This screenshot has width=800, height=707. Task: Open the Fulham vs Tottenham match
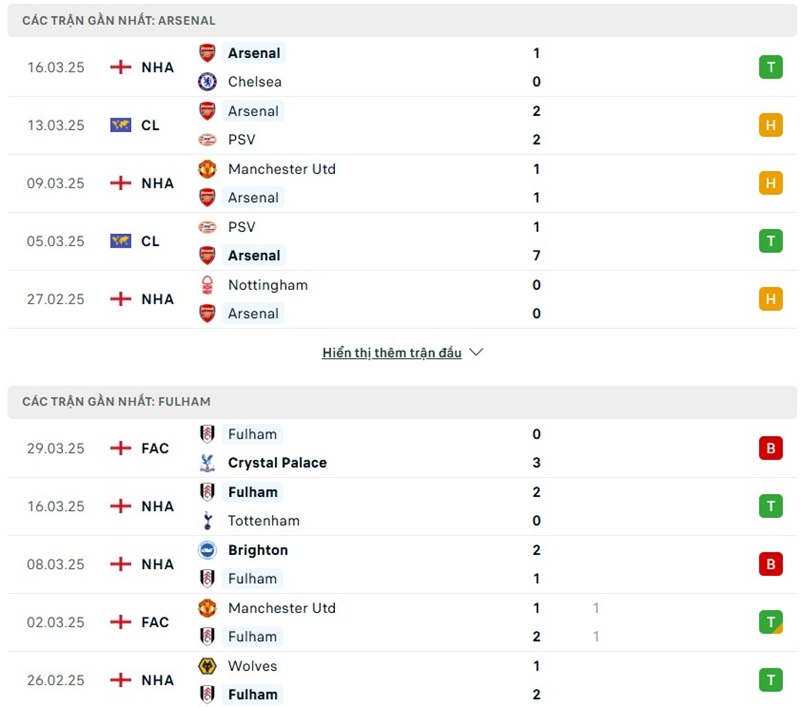tap(400, 506)
